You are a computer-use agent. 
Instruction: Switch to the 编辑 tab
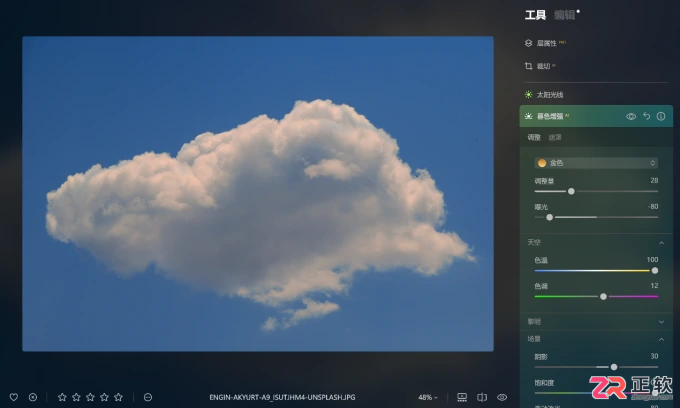[x=564, y=15]
